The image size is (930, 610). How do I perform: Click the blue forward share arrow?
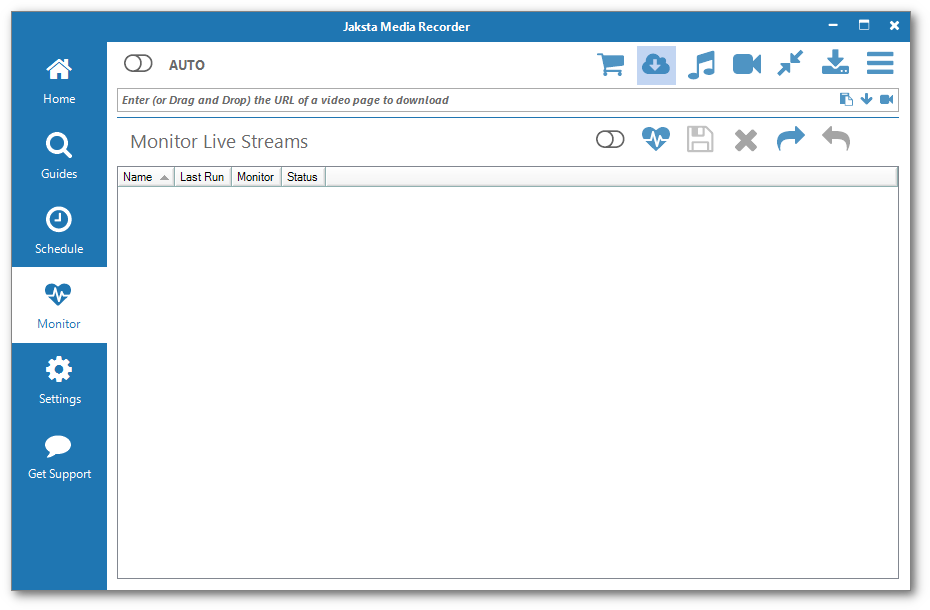click(x=791, y=139)
